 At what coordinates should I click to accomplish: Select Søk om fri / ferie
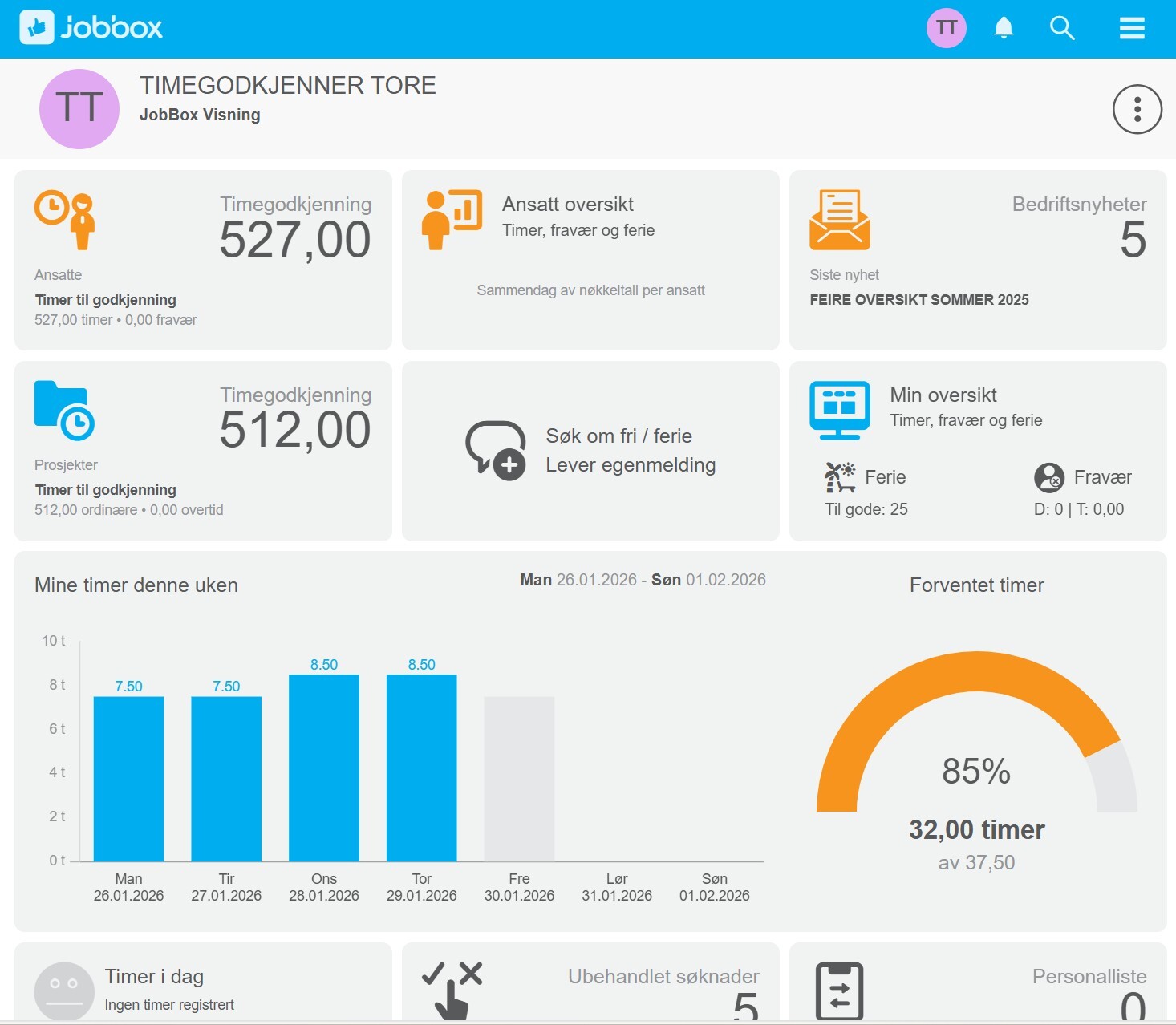(x=618, y=436)
